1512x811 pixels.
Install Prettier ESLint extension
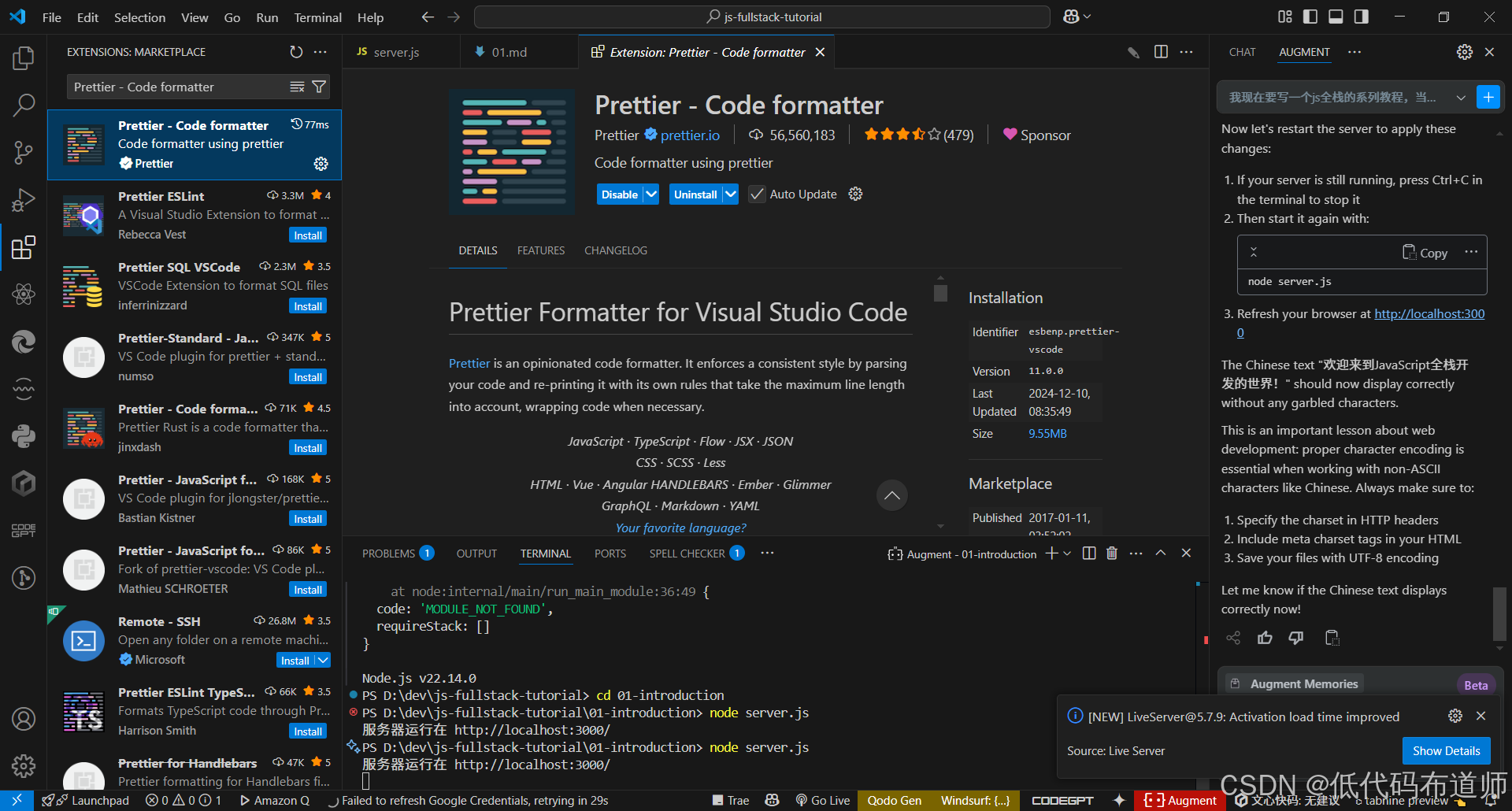pyautogui.click(x=308, y=235)
